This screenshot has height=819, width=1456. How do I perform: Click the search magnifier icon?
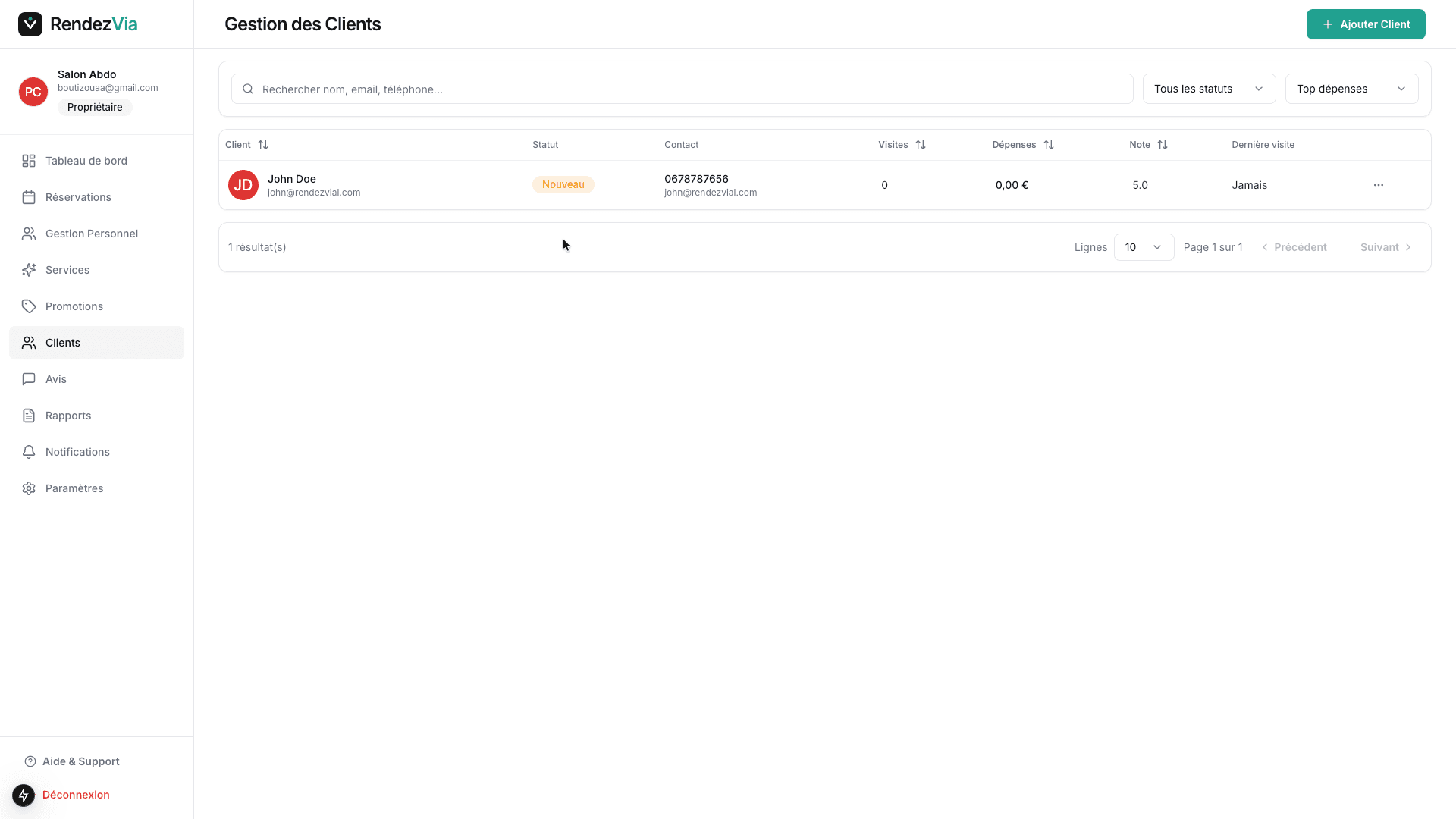248,89
